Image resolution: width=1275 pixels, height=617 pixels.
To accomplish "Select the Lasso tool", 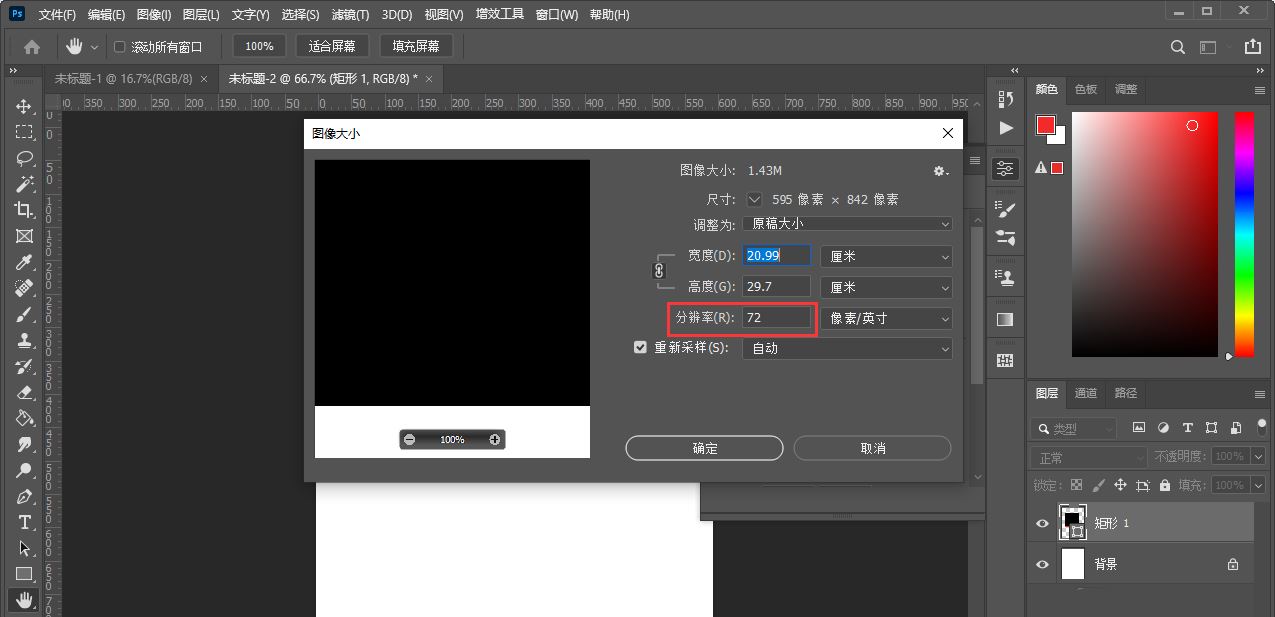I will pos(24,158).
